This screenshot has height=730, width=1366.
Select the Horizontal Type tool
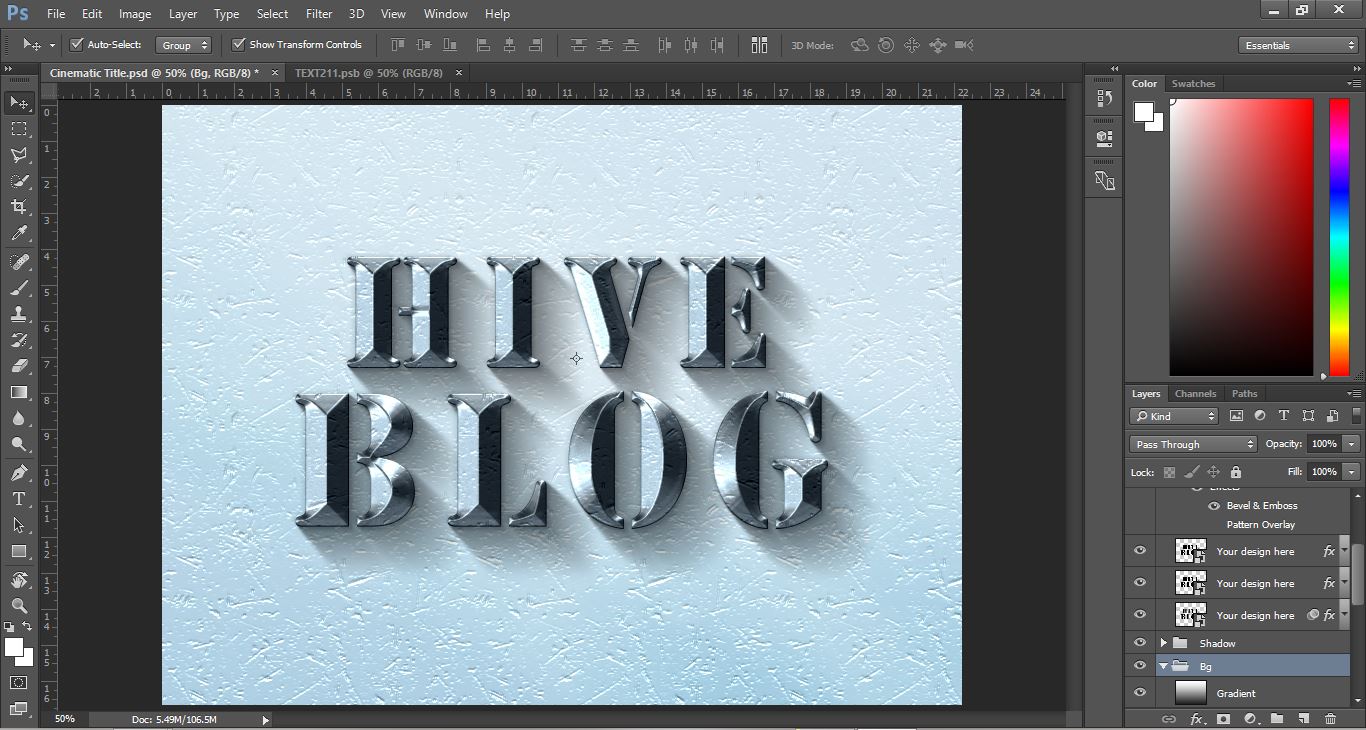click(x=19, y=499)
